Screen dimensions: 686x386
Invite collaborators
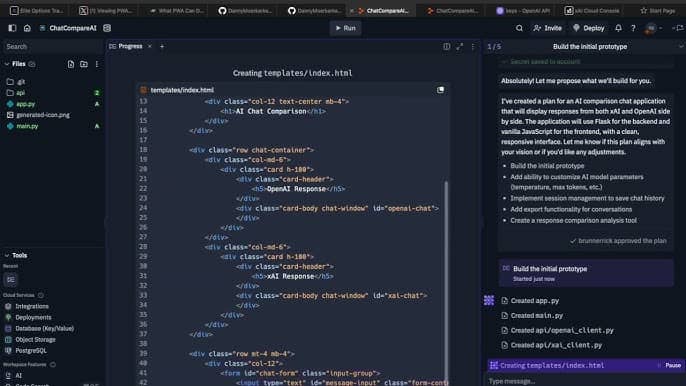[547, 28]
